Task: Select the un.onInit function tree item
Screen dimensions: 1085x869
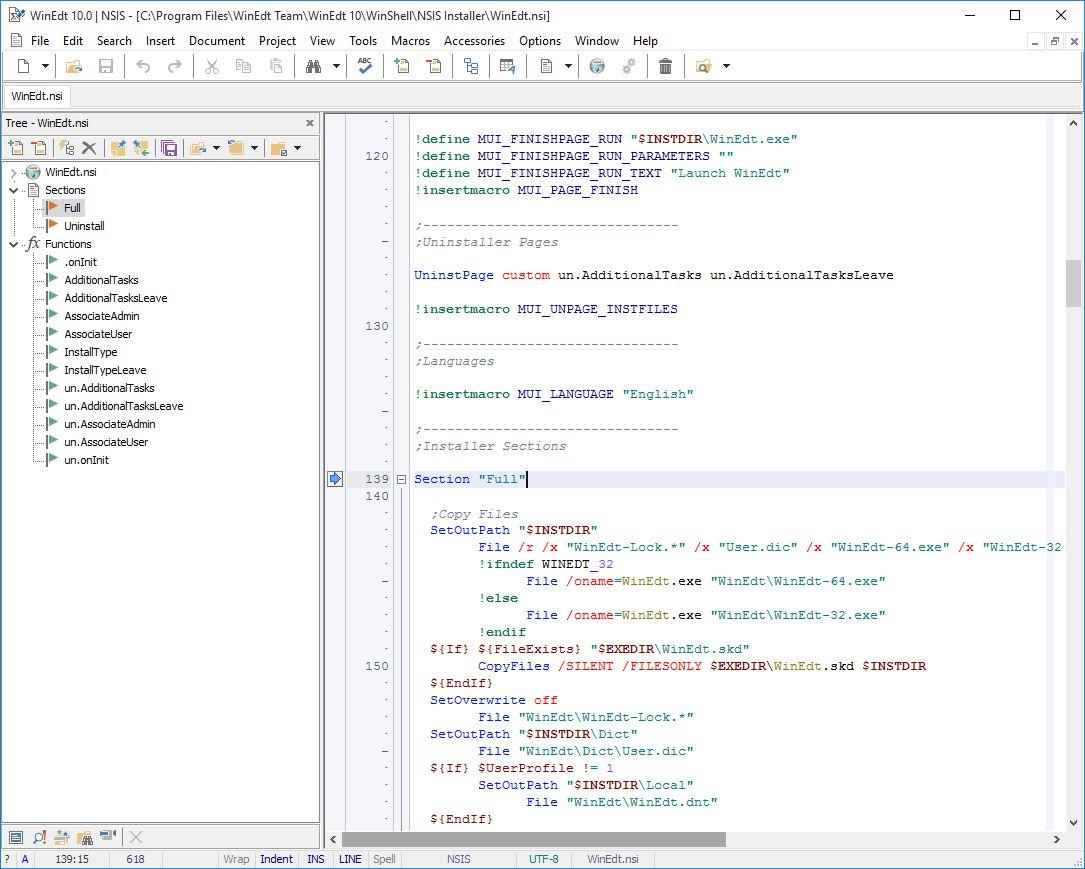Action: click(x=86, y=460)
